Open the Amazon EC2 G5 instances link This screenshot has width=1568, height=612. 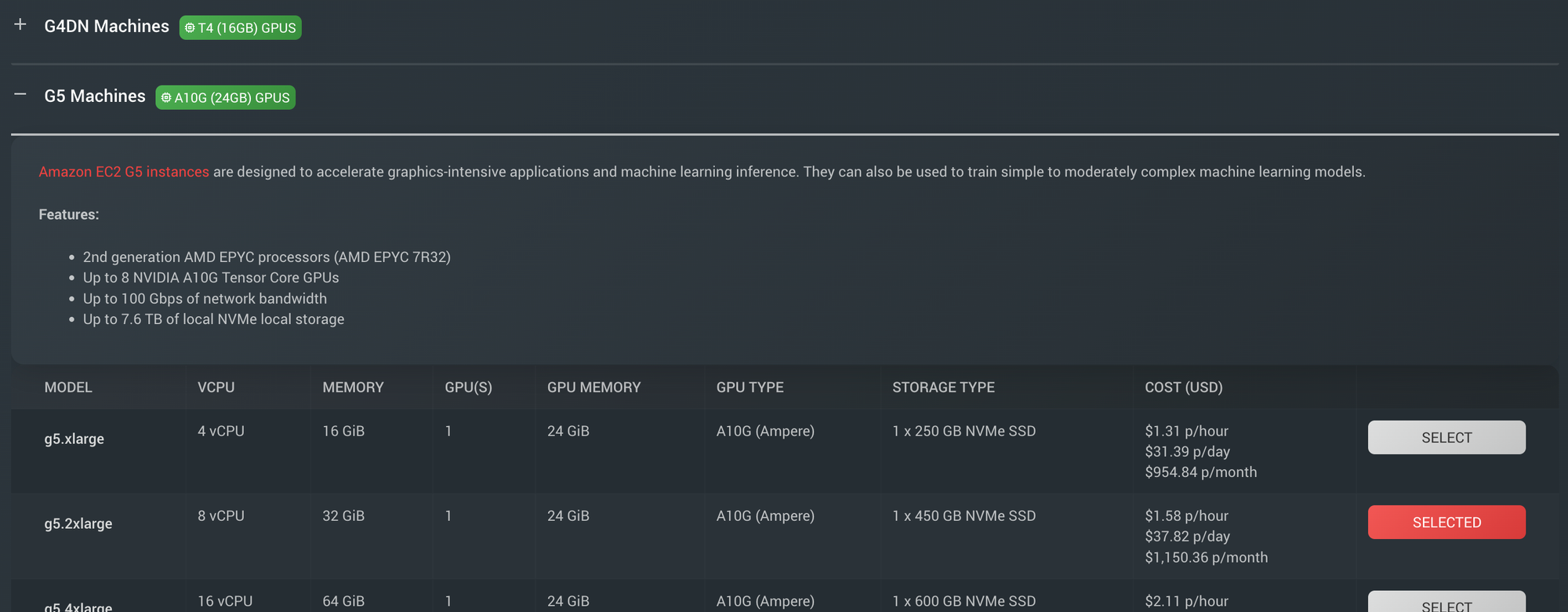pos(124,172)
